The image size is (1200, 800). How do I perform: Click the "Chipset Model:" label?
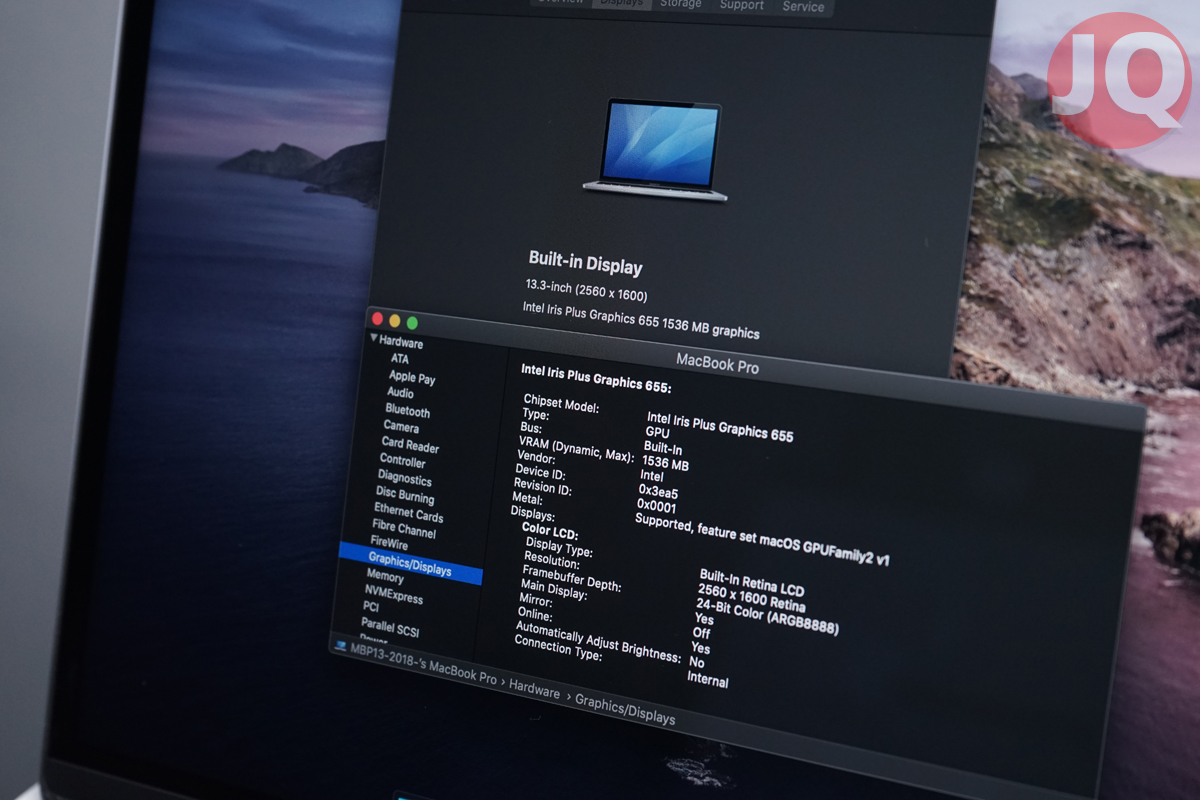click(561, 405)
